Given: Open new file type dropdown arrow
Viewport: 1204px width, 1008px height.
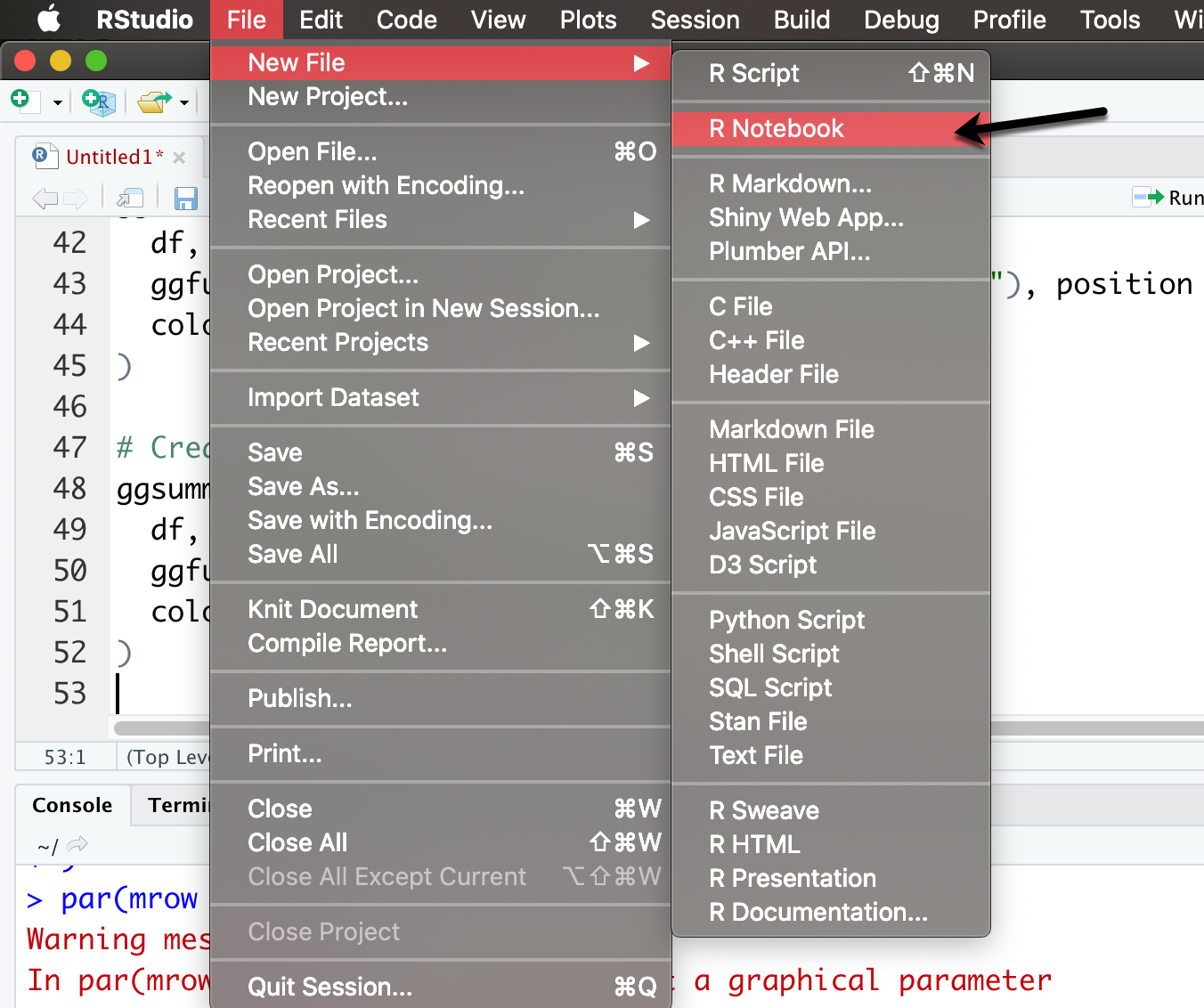Looking at the screenshot, I should (x=57, y=102).
